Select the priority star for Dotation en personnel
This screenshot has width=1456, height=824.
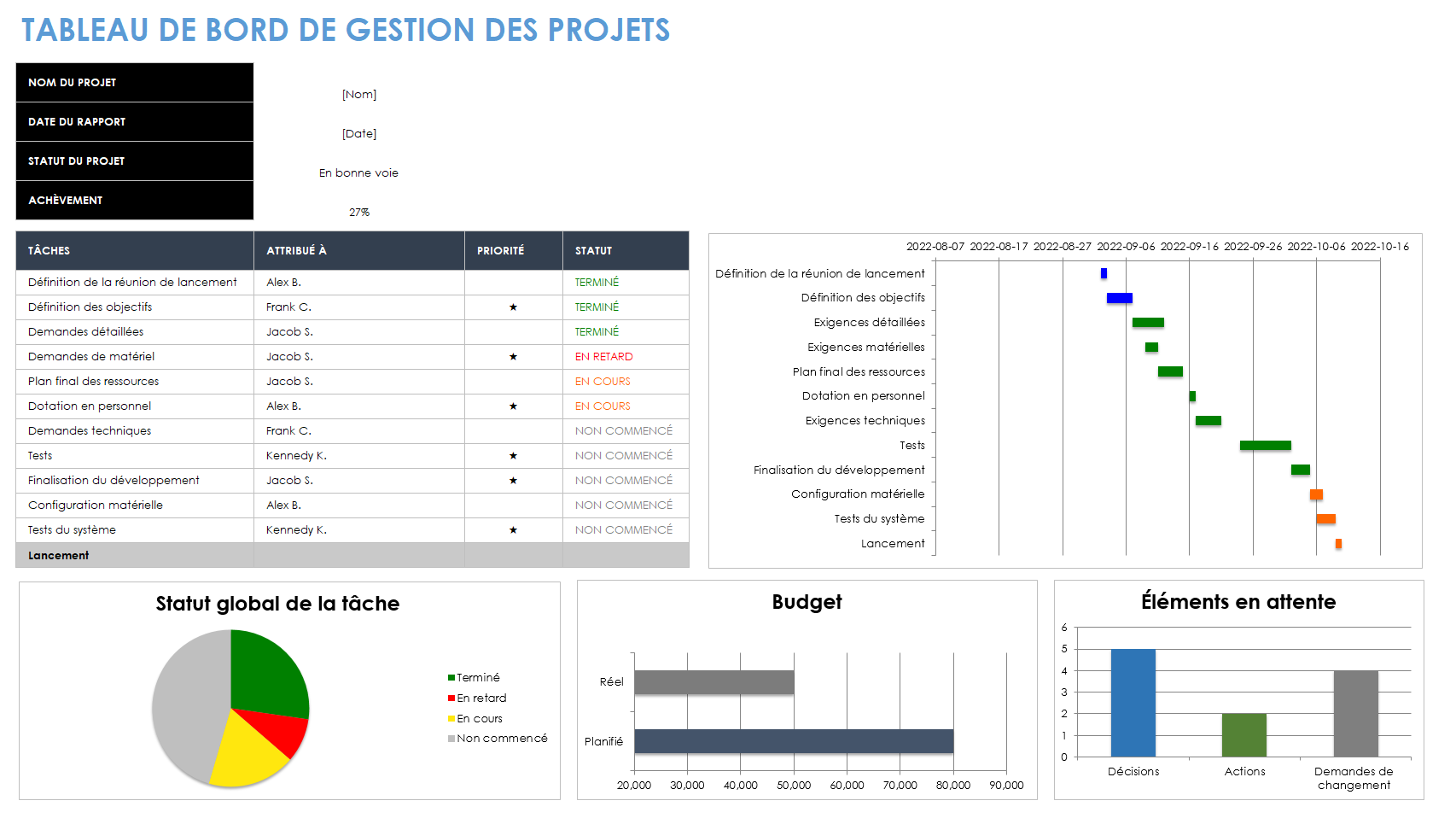click(x=513, y=406)
